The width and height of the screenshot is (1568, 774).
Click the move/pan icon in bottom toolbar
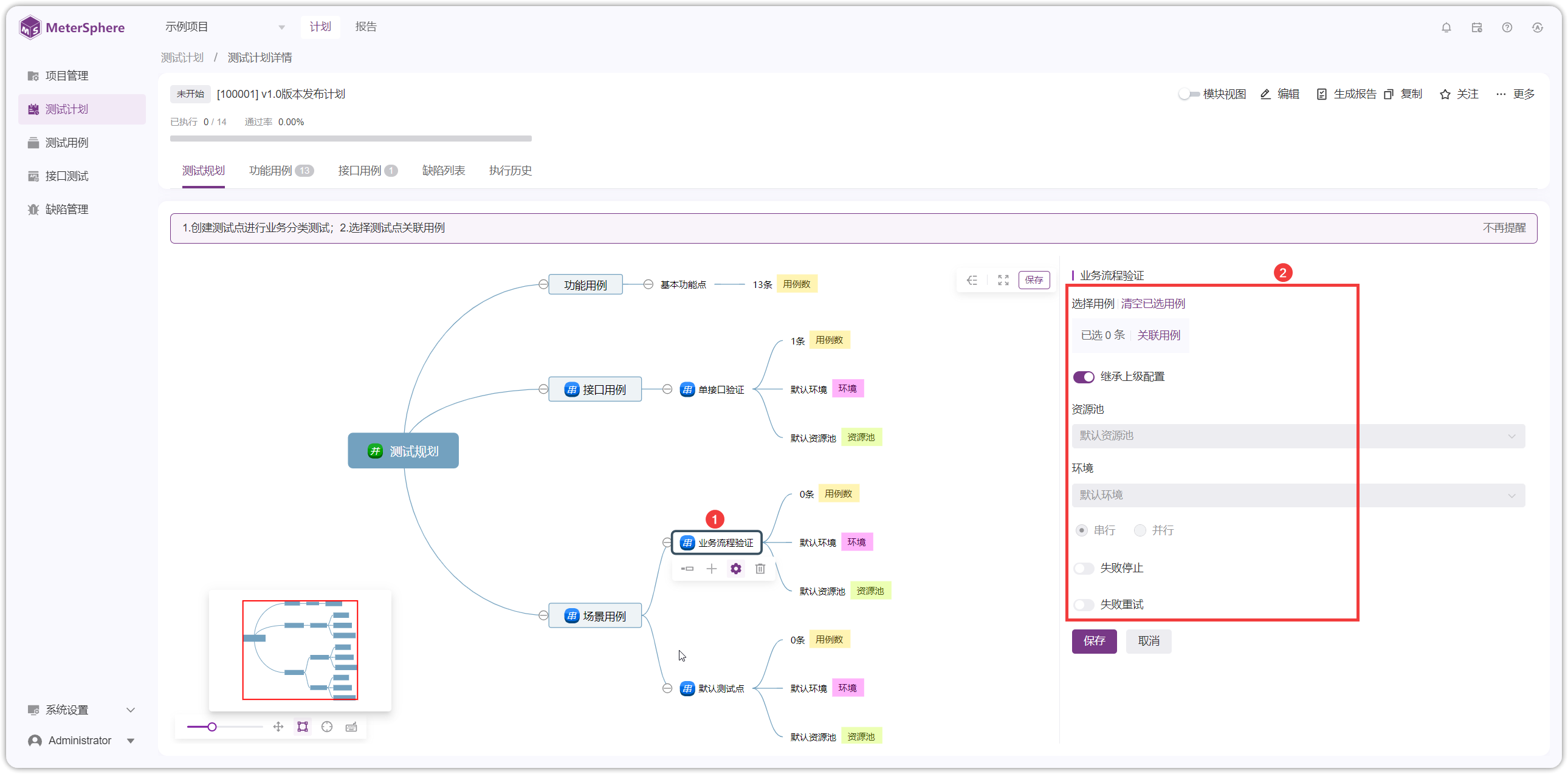278,727
